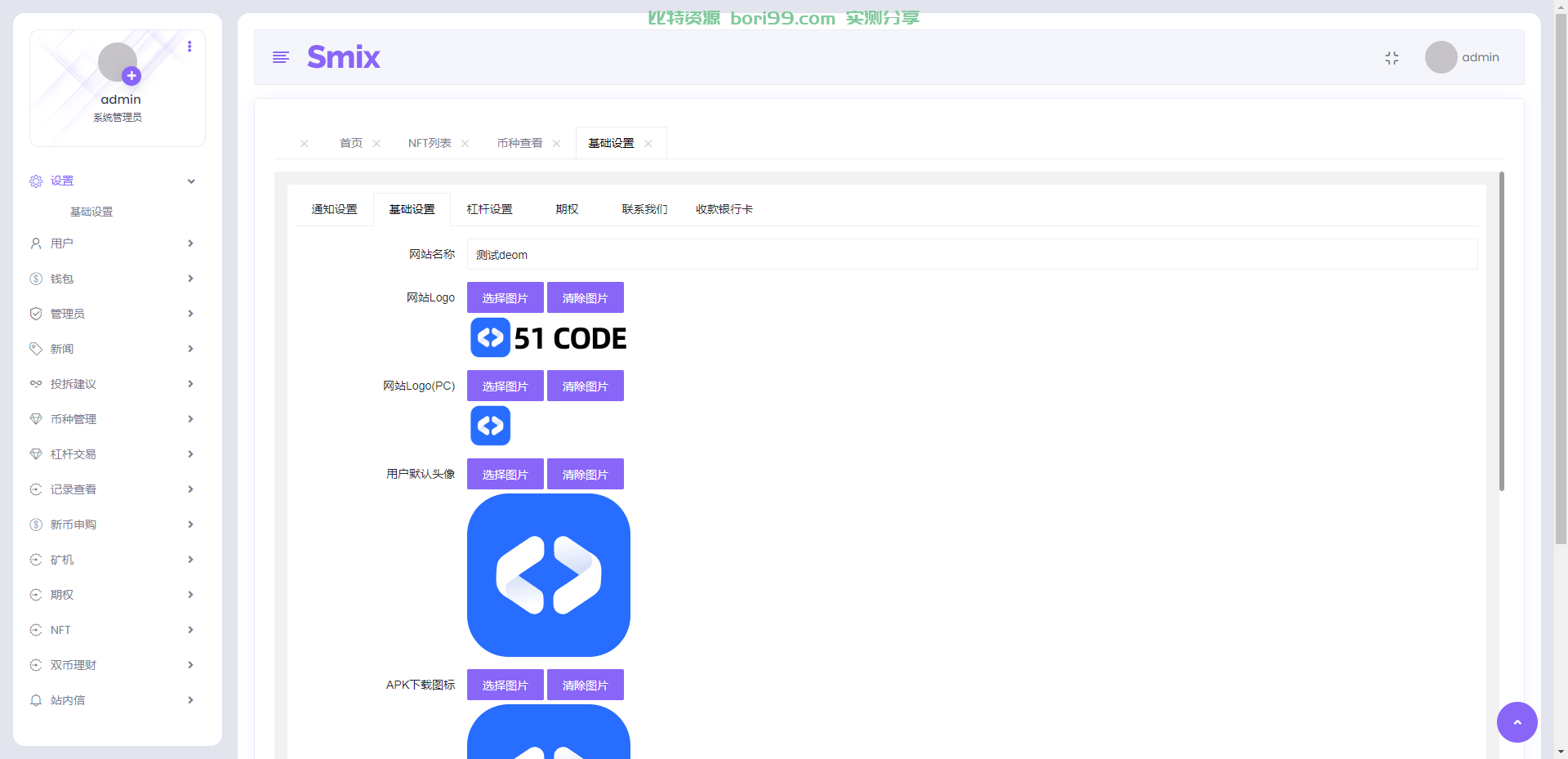Click the 新闻 tag icon in sidebar
The image size is (1568, 759).
(x=36, y=349)
